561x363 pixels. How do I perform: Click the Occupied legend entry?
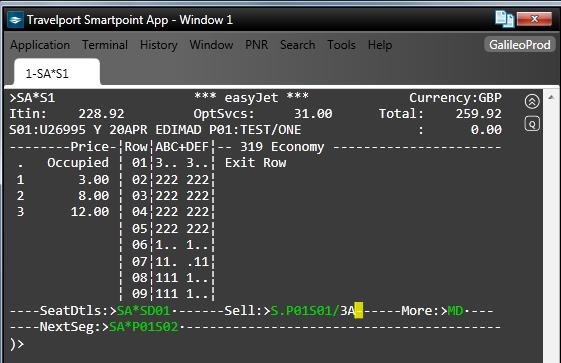(78, 163)
